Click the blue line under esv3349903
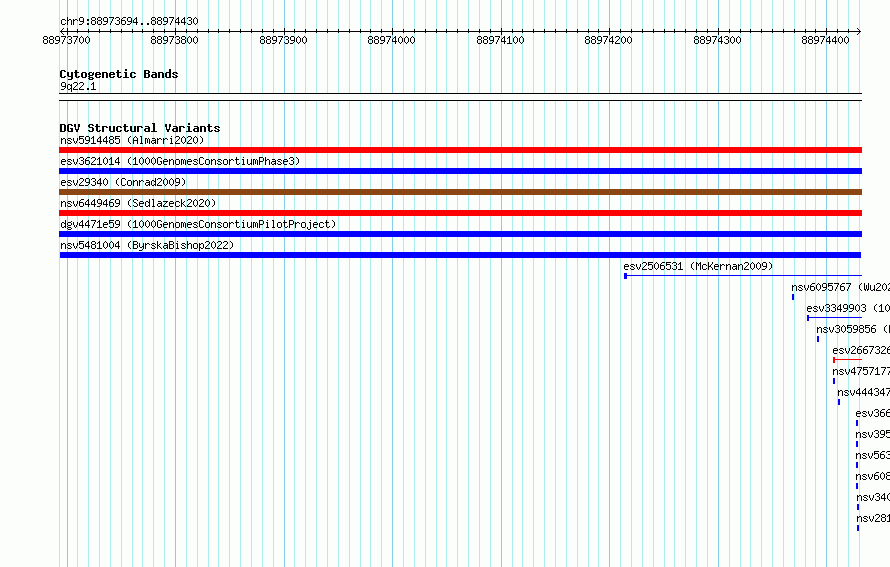Image resolution: width=890 pixels, height=567 pixels. click(x=834, y=318)
